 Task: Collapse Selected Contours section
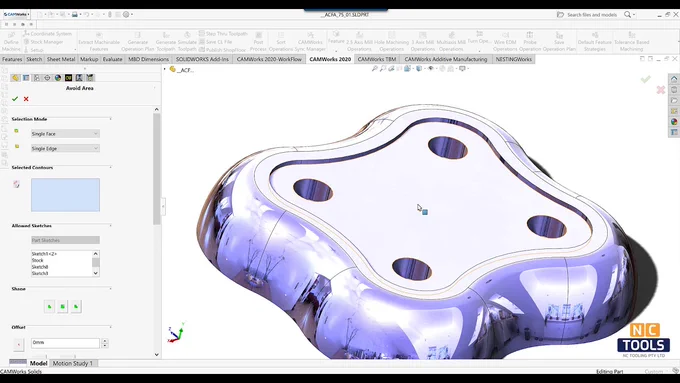pyautogui.click(x=111, y=167)
